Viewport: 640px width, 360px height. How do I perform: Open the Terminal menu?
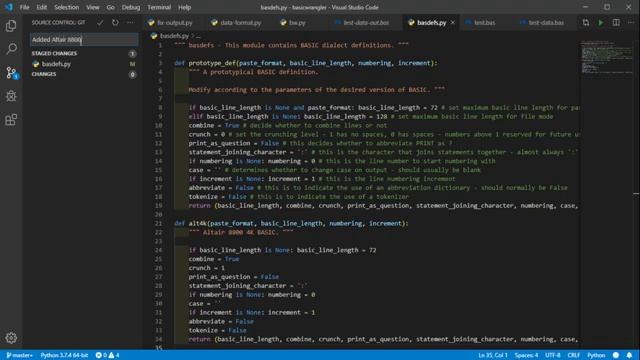click(159, 7)
